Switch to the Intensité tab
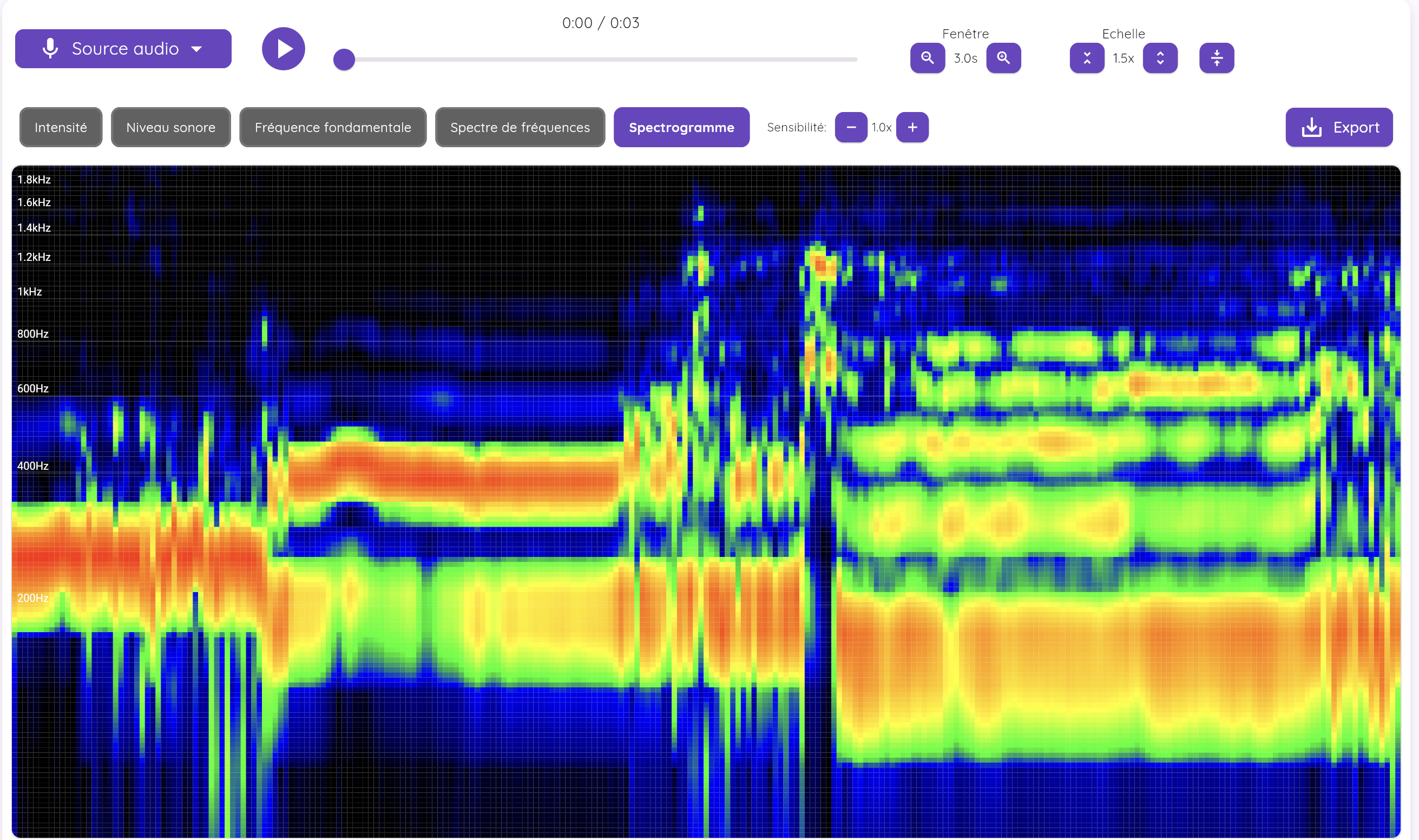The height and width of the screenshot is (840, 1419). (61, 127)
